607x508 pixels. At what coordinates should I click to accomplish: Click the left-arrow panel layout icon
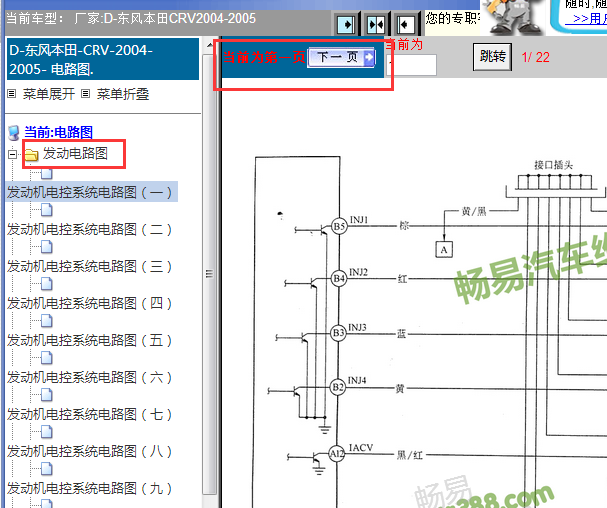(405, 24)
